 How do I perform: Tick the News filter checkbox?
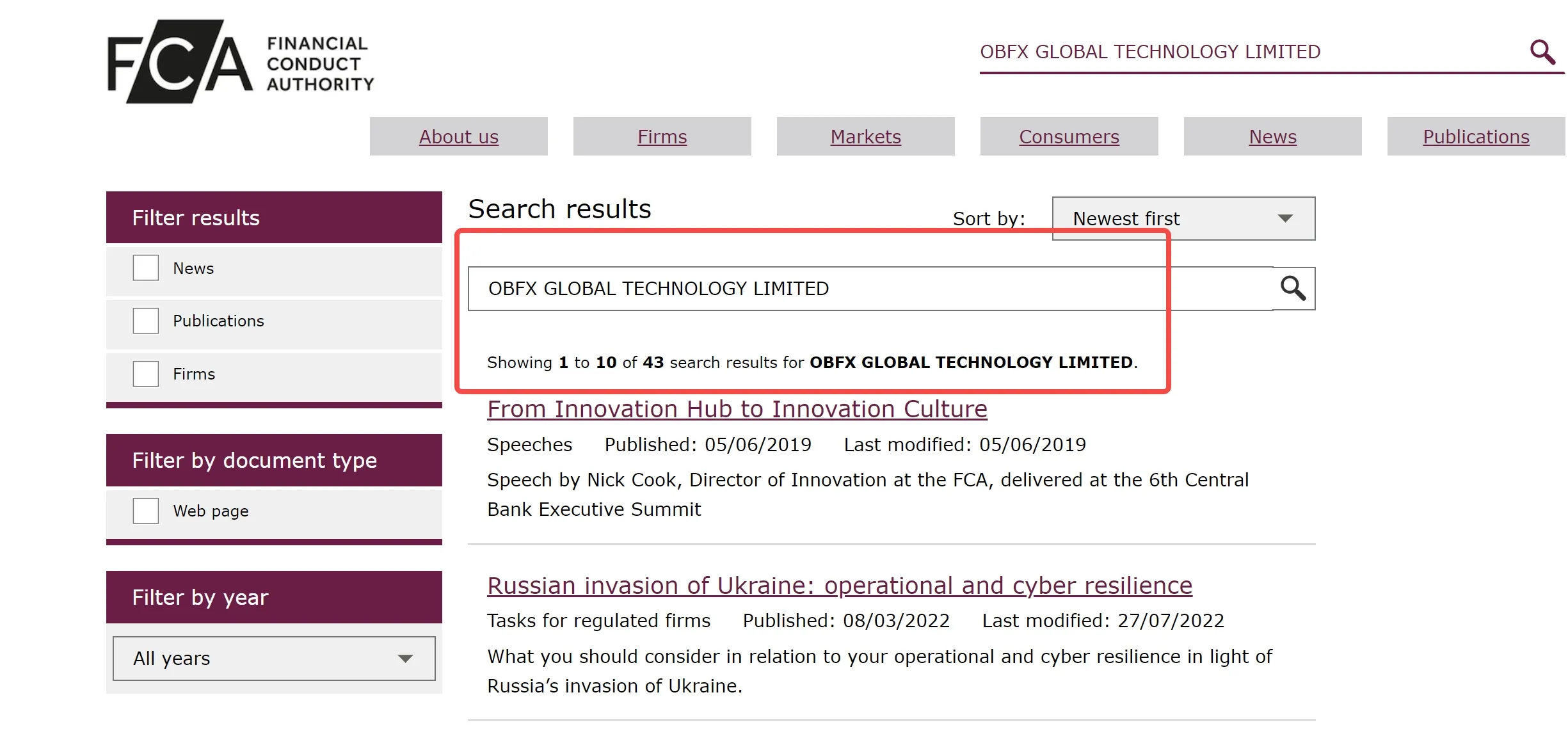(x=146, y=268)
